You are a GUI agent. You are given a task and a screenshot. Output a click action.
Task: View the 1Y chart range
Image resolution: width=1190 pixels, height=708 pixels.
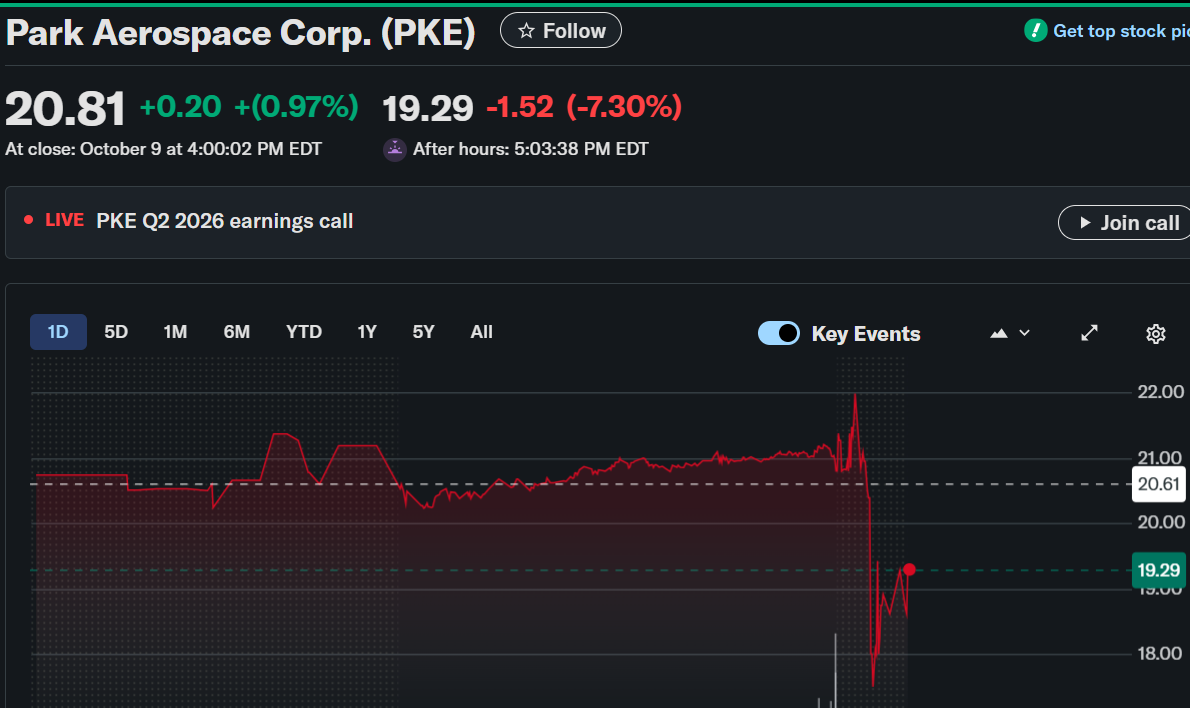tap(367, 332)
